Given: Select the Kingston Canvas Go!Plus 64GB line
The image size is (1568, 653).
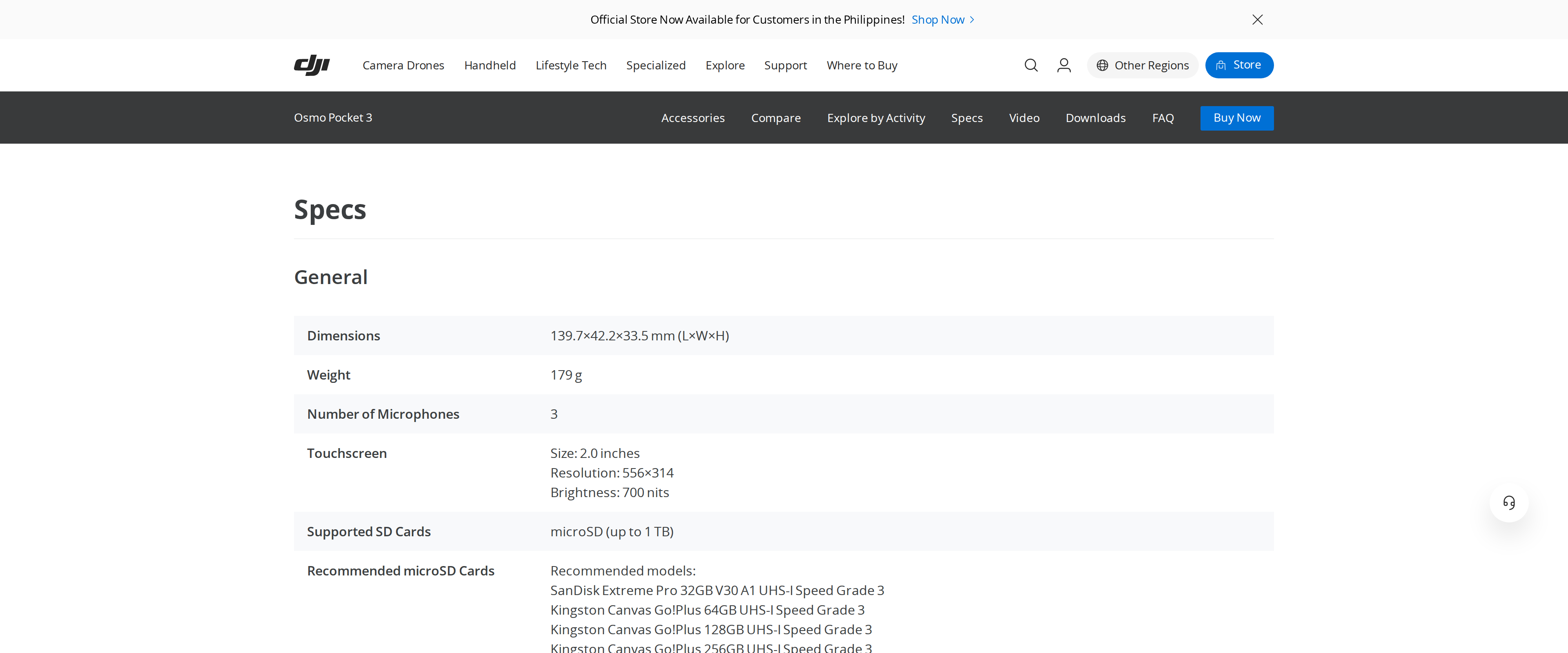Looking at the screenshot, I should pyautogui.click(x=707, y=610).
